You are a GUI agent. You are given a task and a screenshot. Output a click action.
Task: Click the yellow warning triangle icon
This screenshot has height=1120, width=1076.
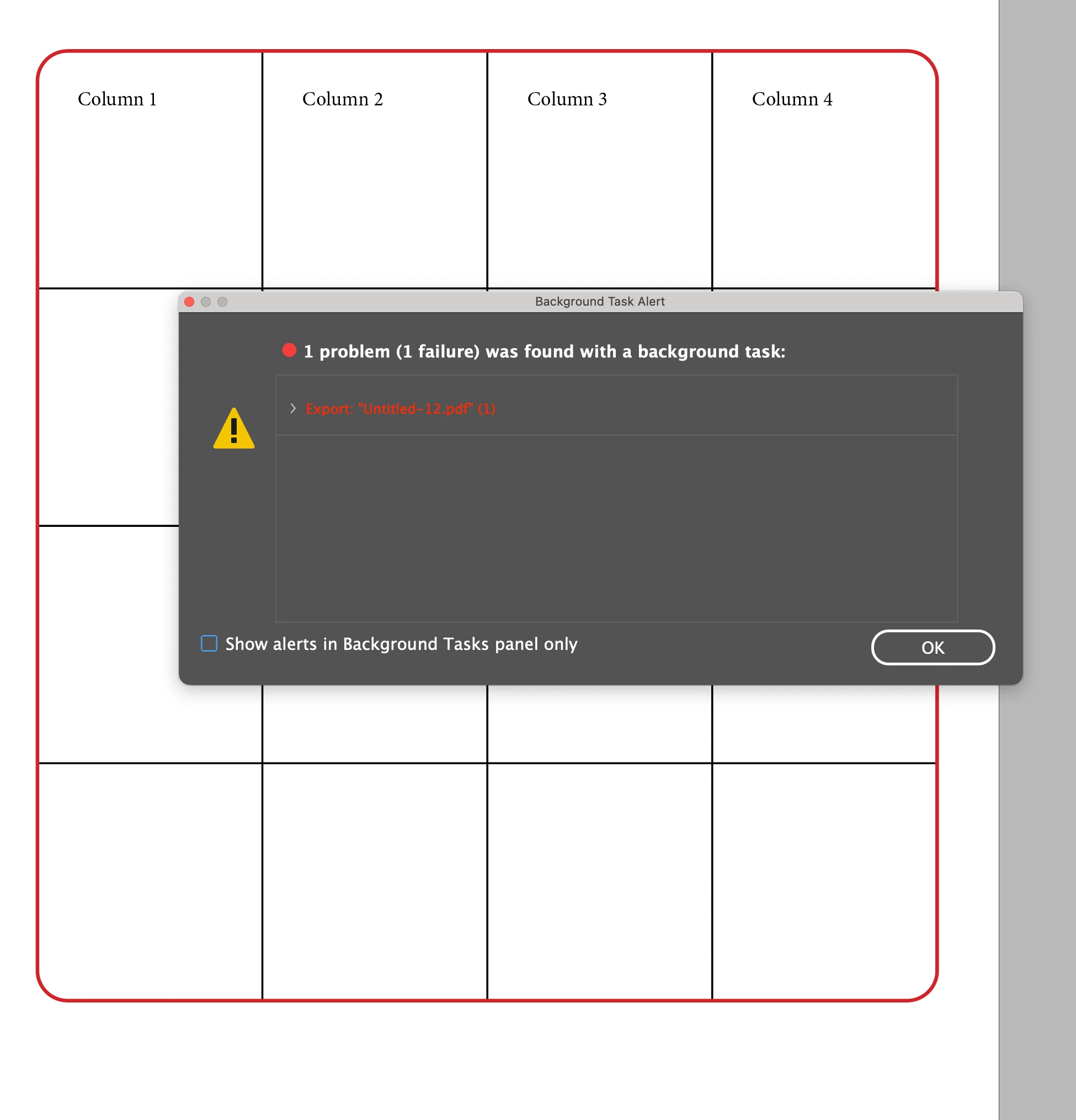click(234, 429)
